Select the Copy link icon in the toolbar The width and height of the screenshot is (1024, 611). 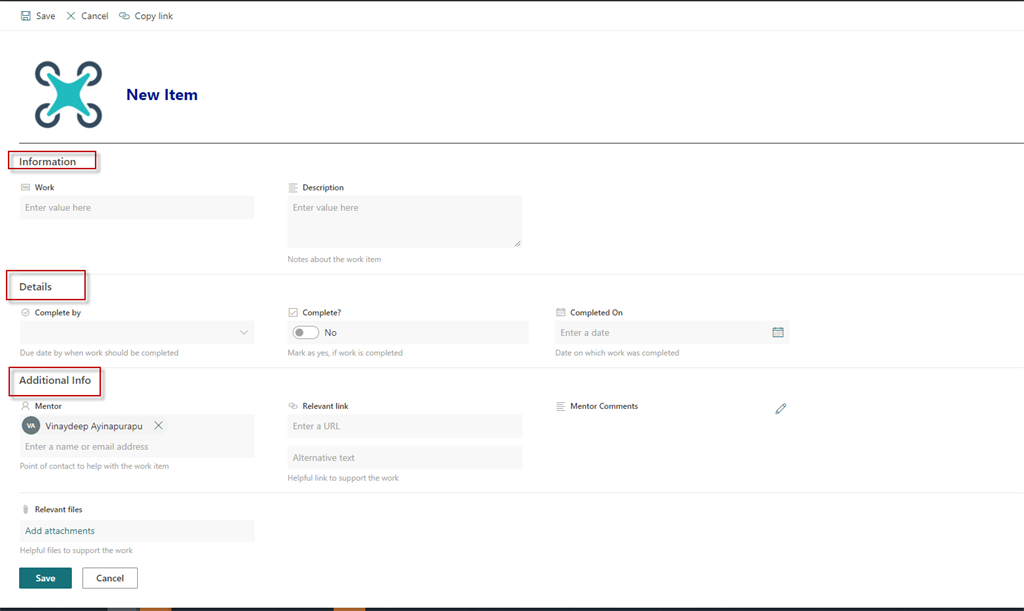[x=123, y=15]
